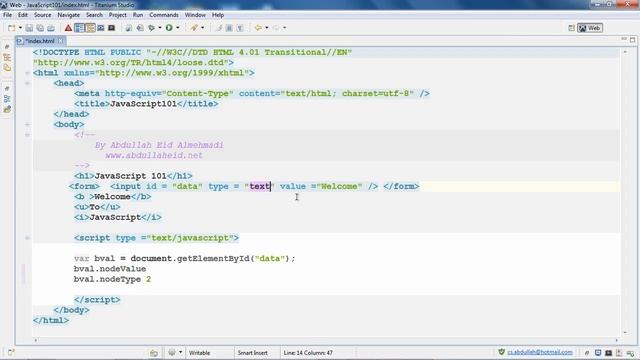Image resolution: width=640 pixels, height=360 pixels.
Task: Open the Help menu
Action: (x=218, y=15)
